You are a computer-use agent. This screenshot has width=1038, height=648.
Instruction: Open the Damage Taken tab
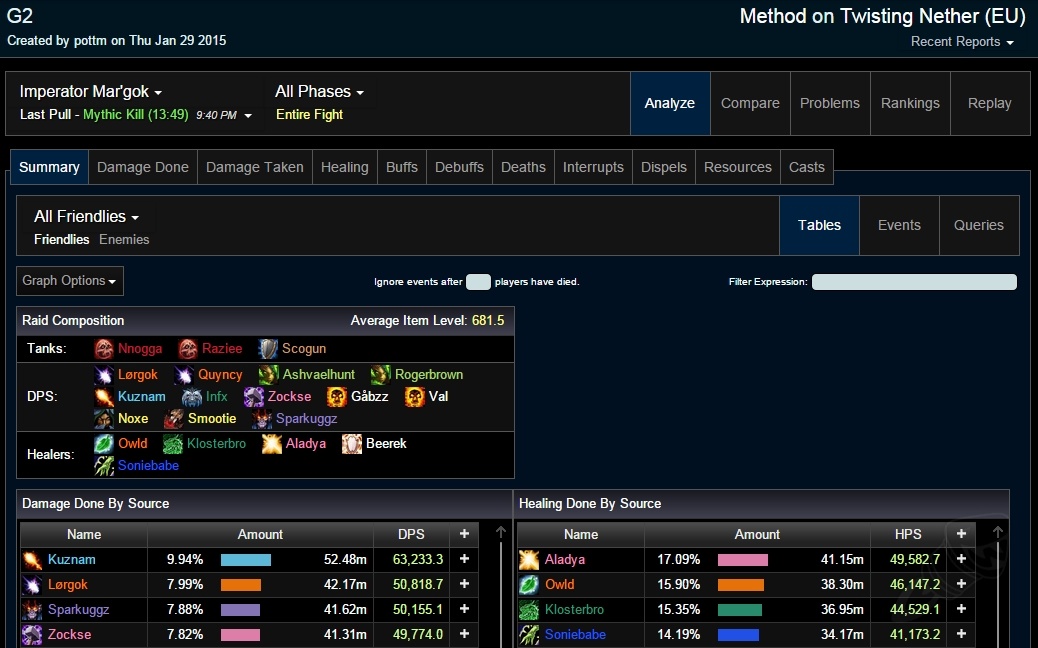255,168
